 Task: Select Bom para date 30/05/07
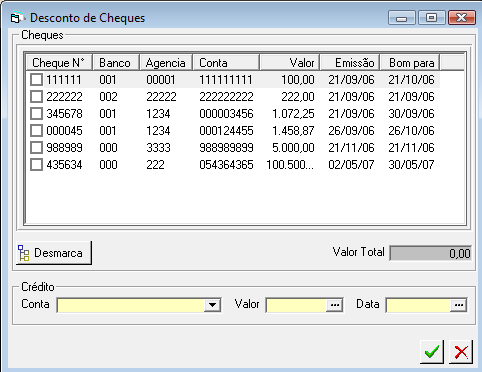(411, 165)
